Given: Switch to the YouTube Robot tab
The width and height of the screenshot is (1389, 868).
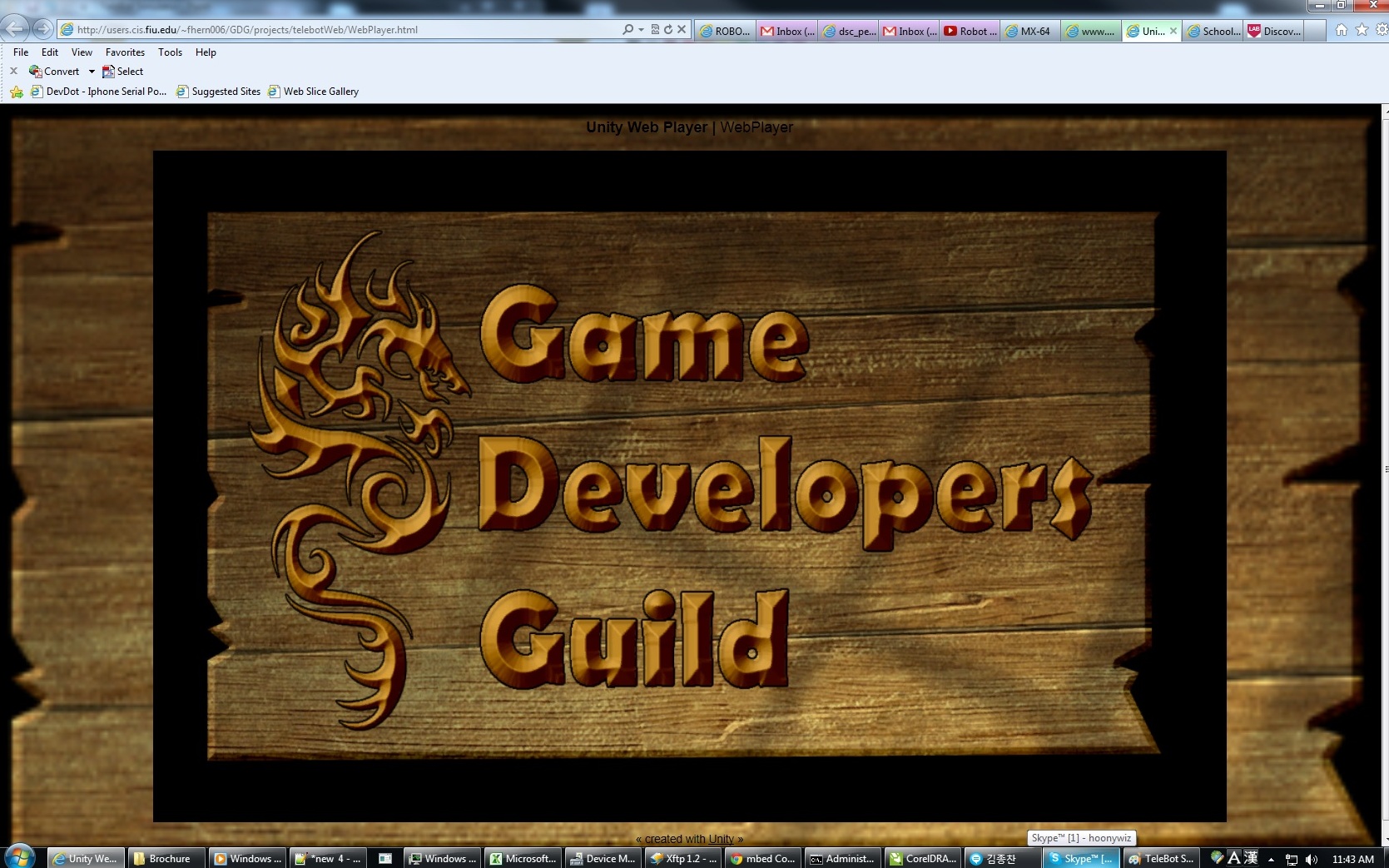Looking at the screenshot, I should tap(970, 32).
